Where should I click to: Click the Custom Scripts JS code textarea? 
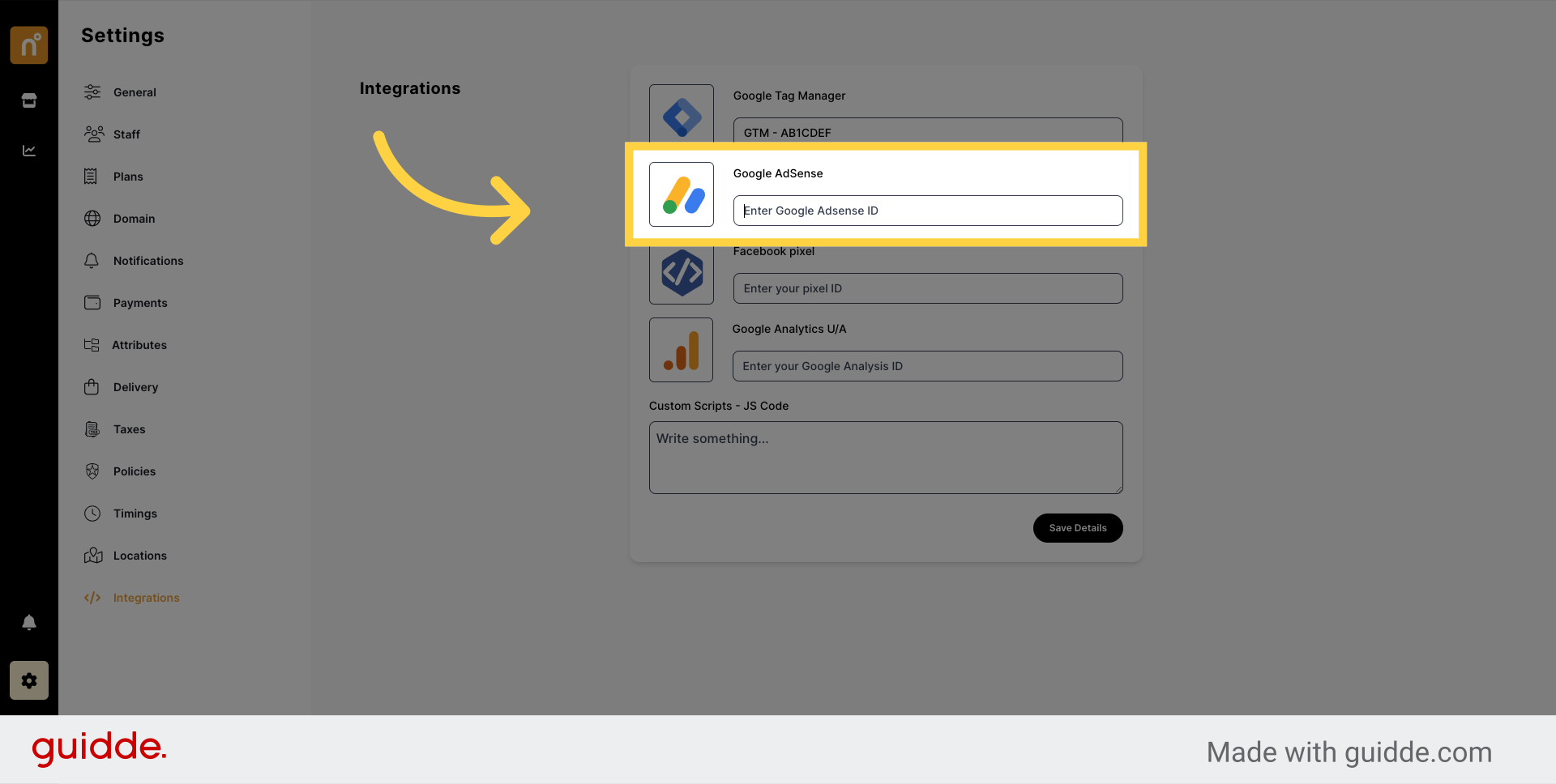(886, 458)
